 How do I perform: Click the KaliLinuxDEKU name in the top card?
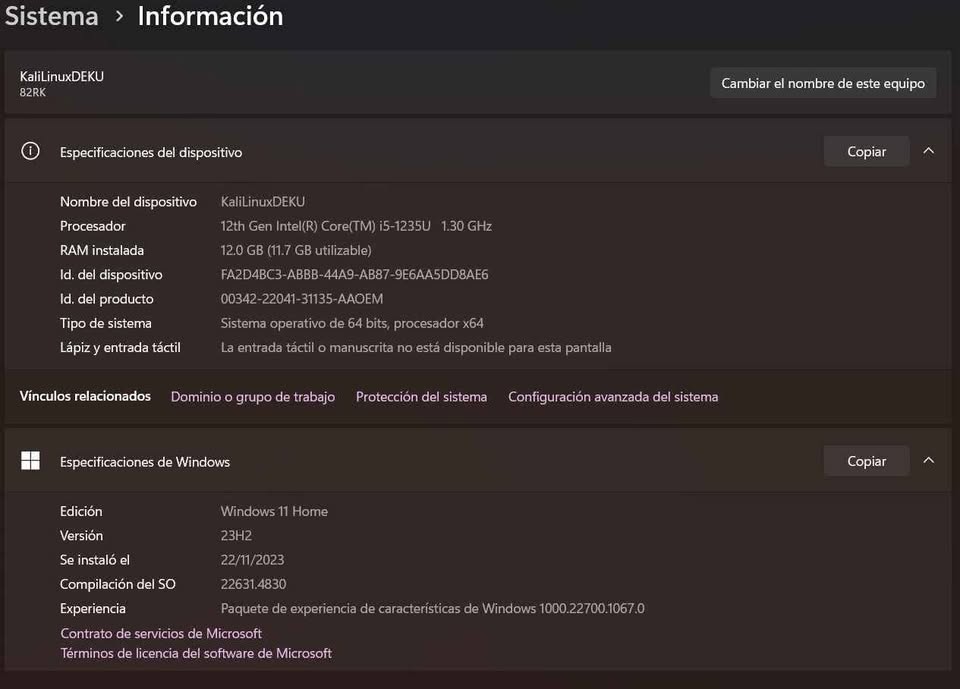tap(62, 77)
